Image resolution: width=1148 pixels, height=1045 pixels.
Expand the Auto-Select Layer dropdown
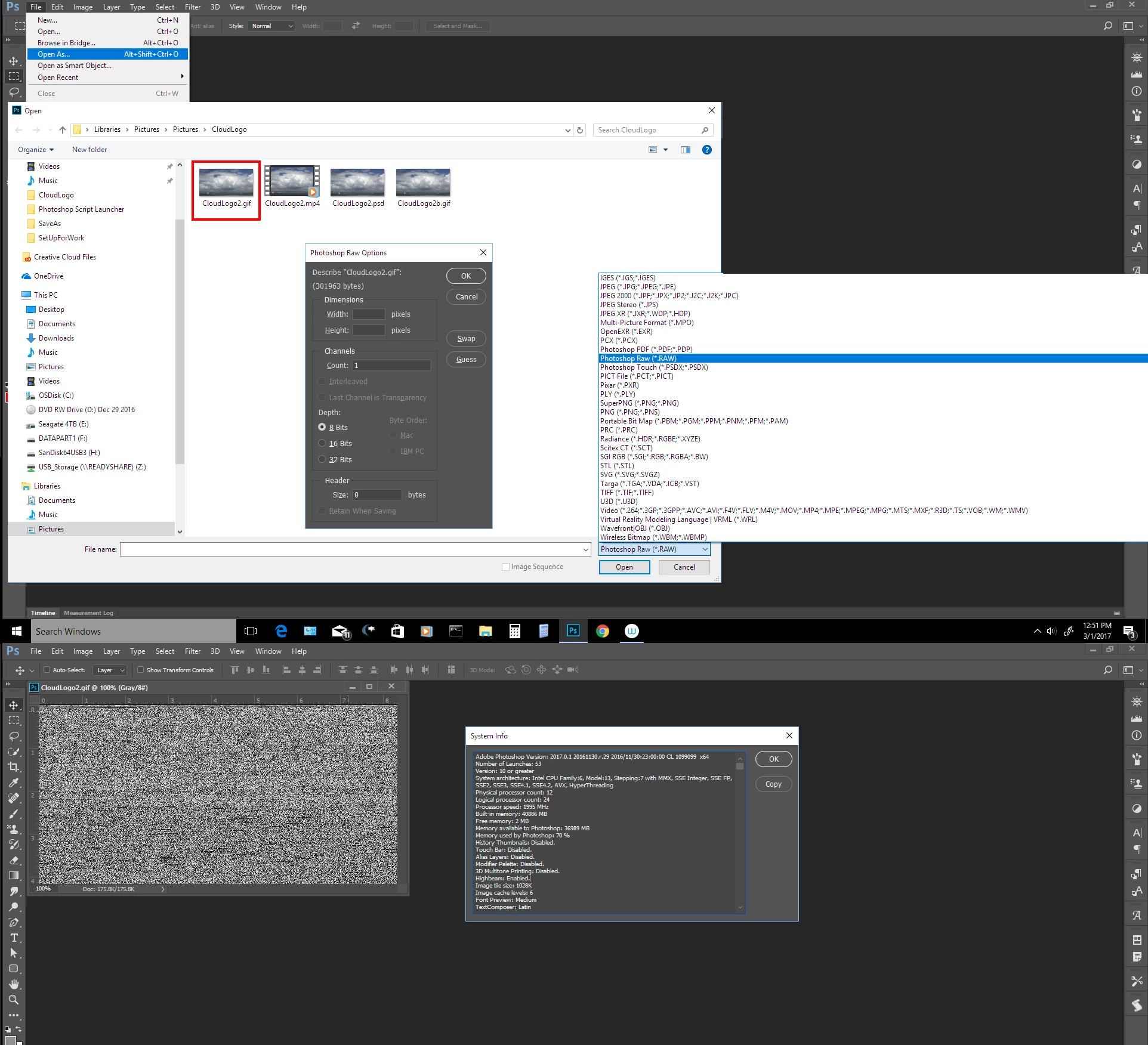[x=110, y=670]
